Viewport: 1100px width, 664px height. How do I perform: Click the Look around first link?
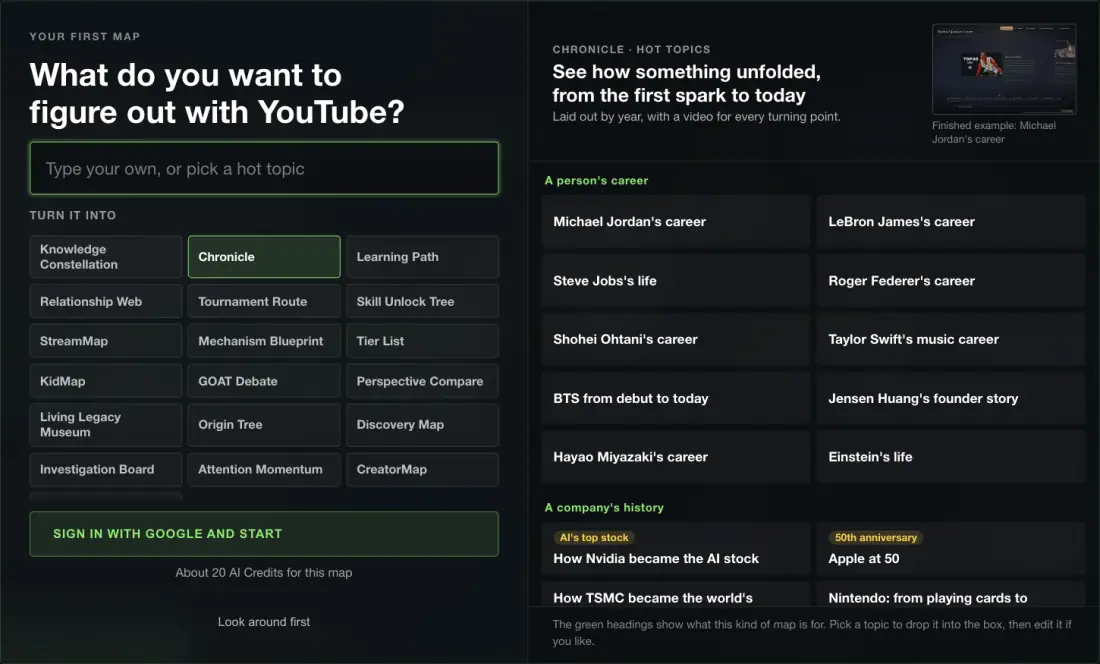264,622
